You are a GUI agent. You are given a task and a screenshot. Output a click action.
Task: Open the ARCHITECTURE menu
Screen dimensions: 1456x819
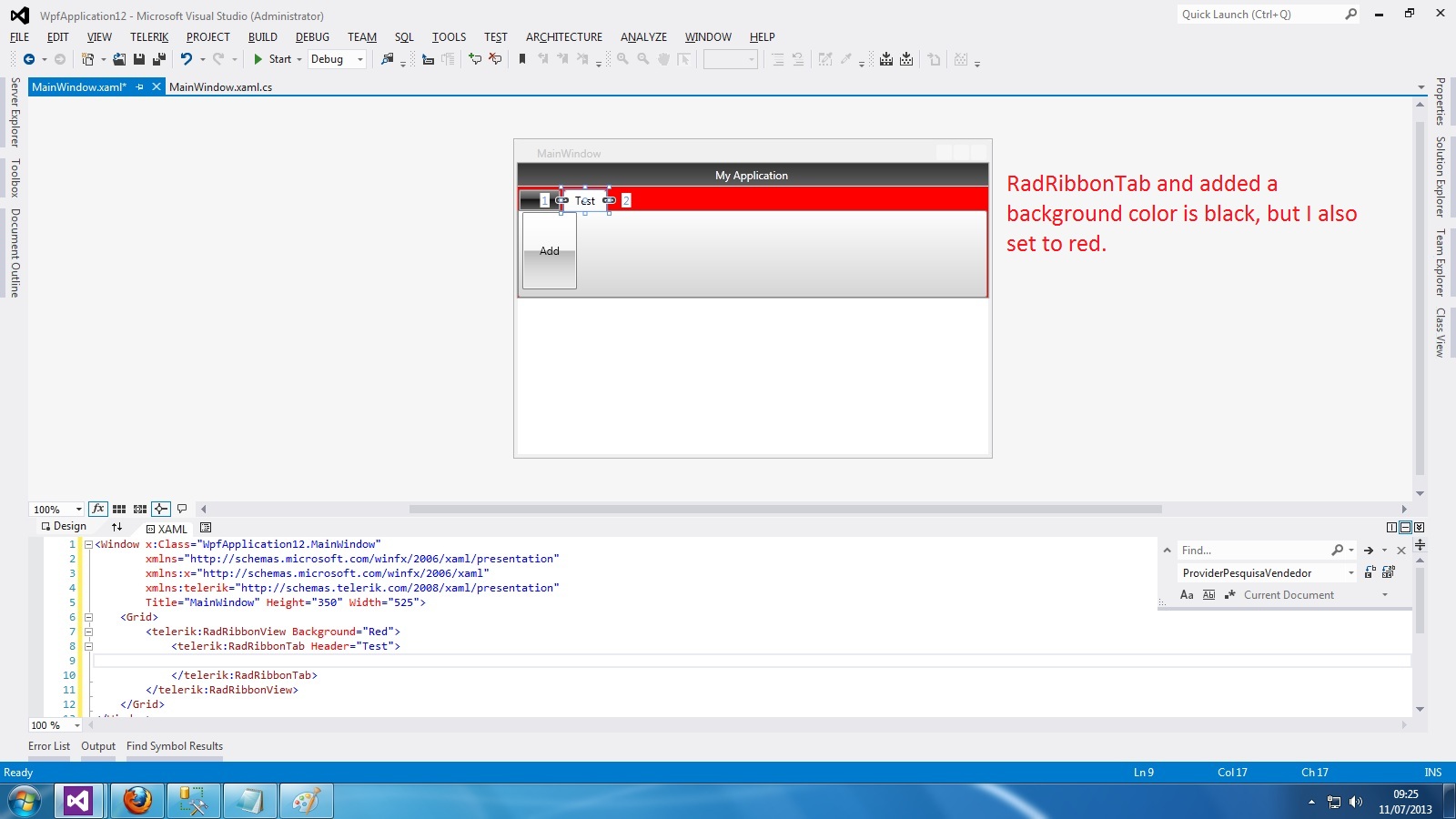tap(564, 37)
